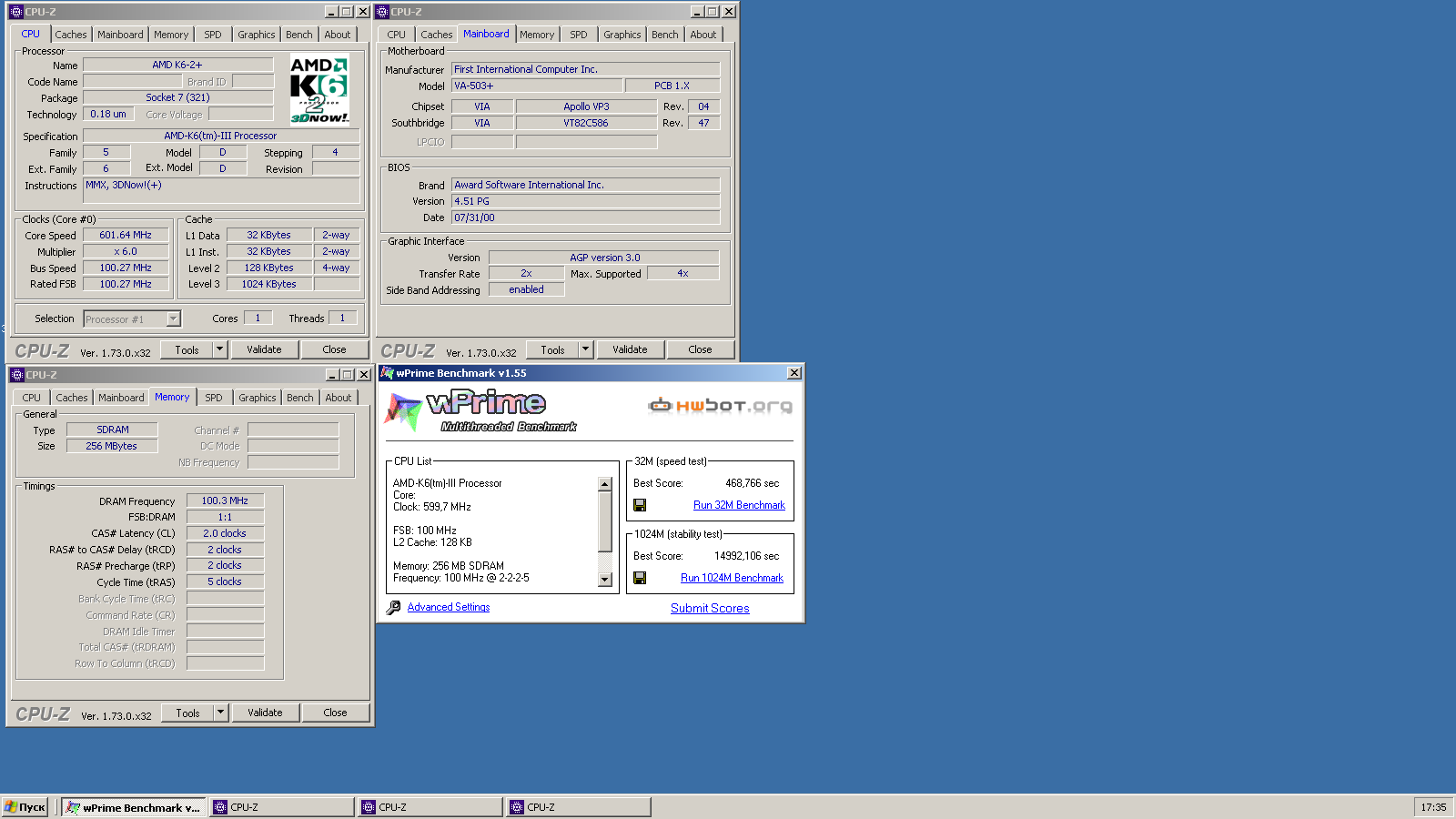Close the wPrime Benchmark window
This screenshot has width=1456, height=819.
point(794,373)
